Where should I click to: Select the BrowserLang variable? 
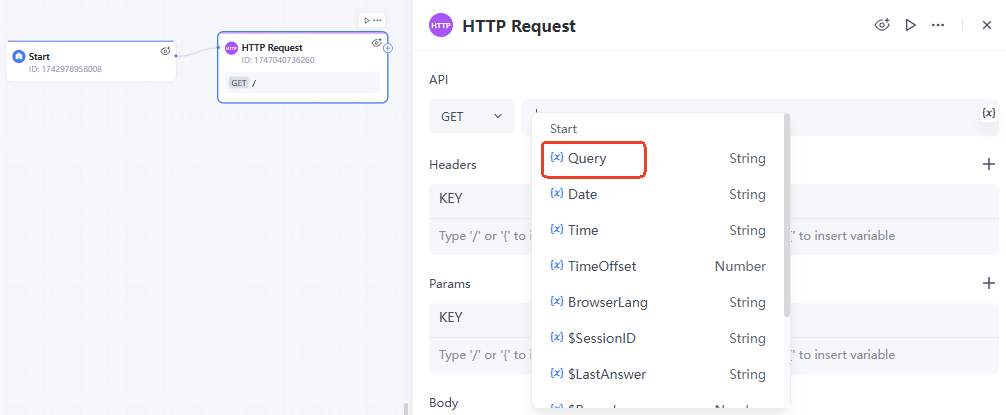tap(660, 302)
